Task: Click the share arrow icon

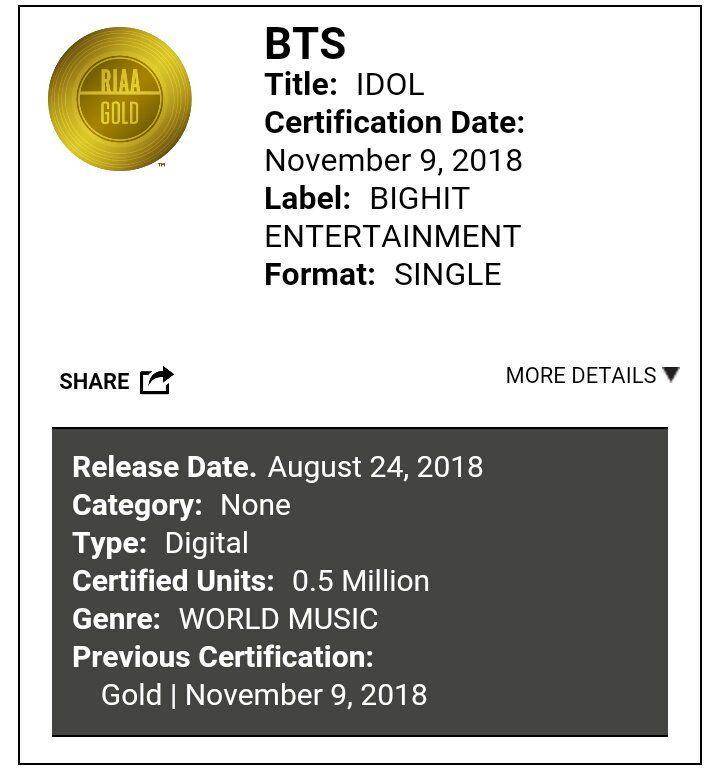Action: [x=157, y=381]
